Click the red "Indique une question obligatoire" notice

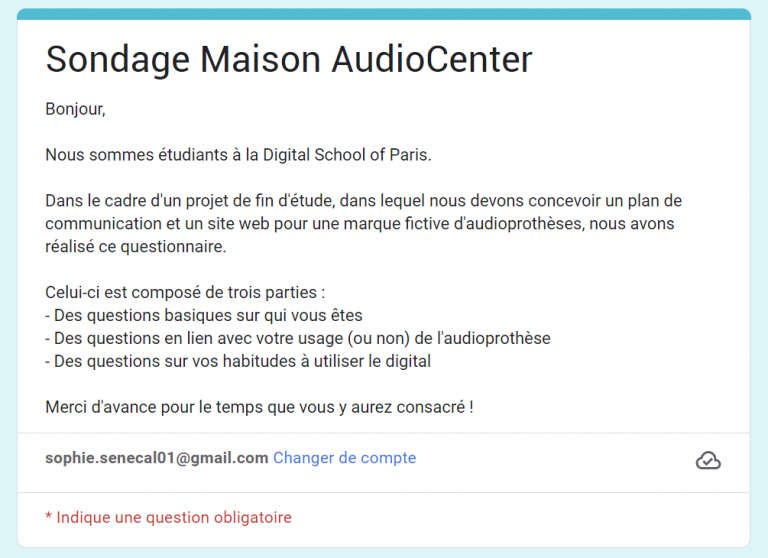click(174, 517)
